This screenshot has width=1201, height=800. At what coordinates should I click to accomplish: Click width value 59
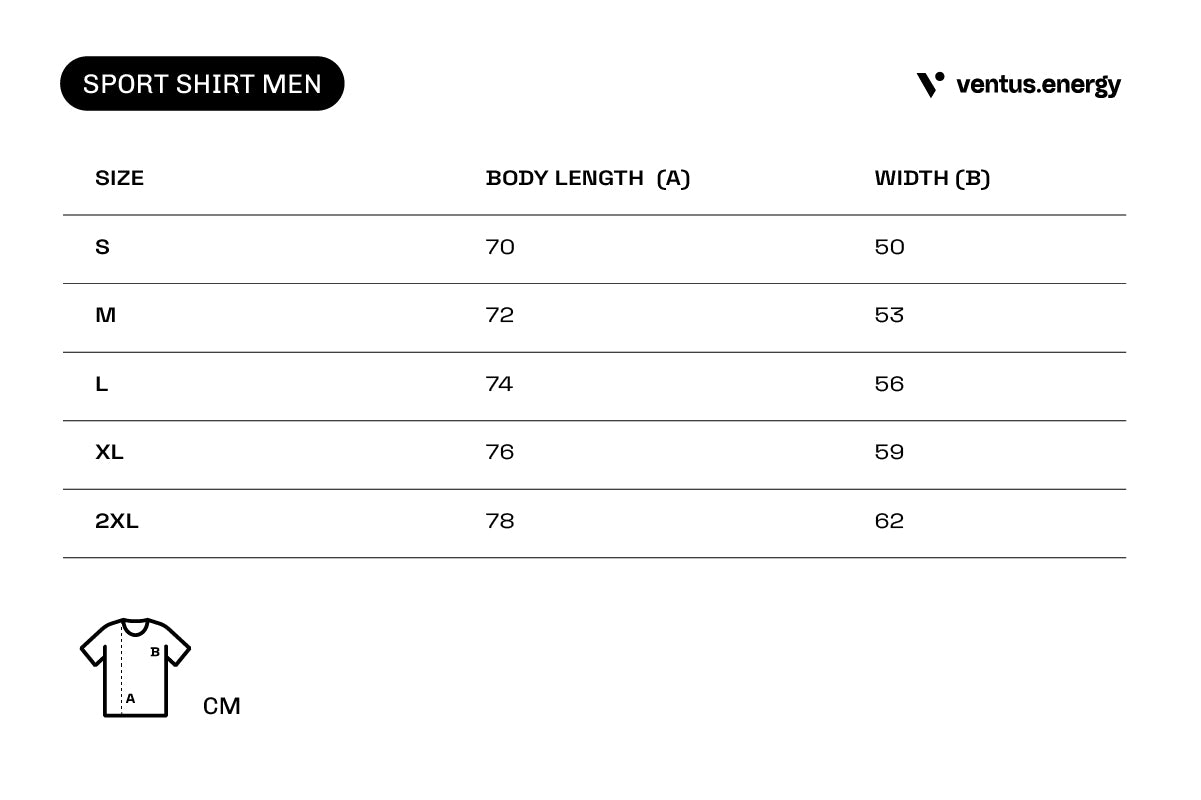tap(889, 452)
